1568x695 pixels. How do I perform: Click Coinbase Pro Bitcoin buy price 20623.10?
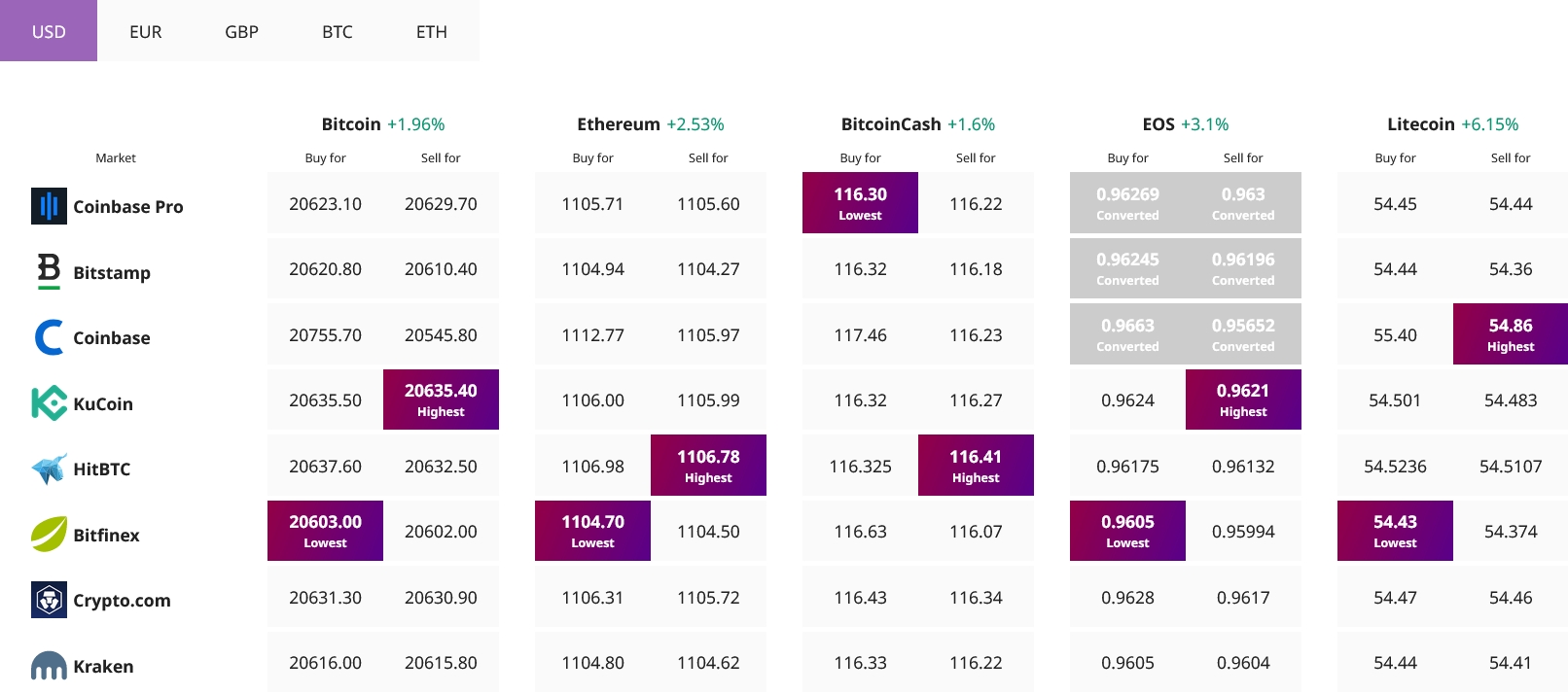pos(325,204)
